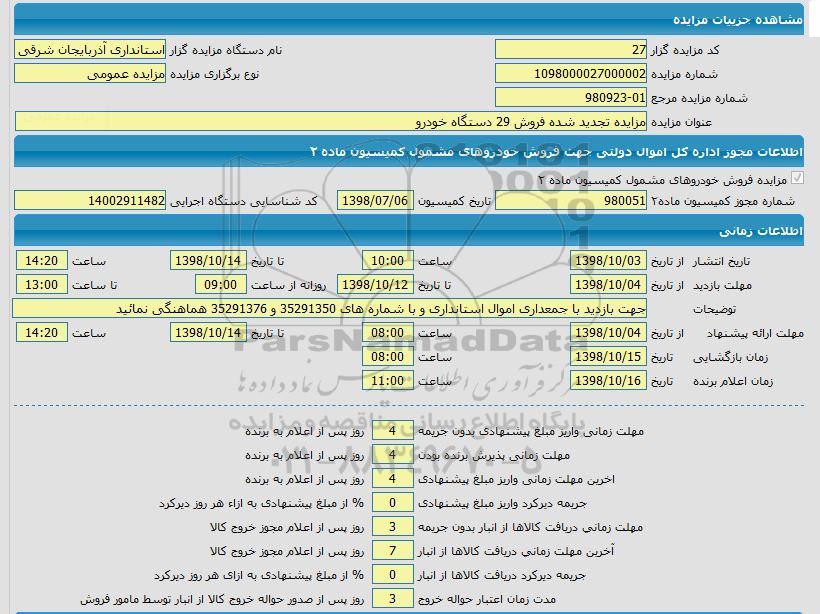
Task: Click warehouse pickup without penalty days field 3
Action: click(x=393, y=527)
